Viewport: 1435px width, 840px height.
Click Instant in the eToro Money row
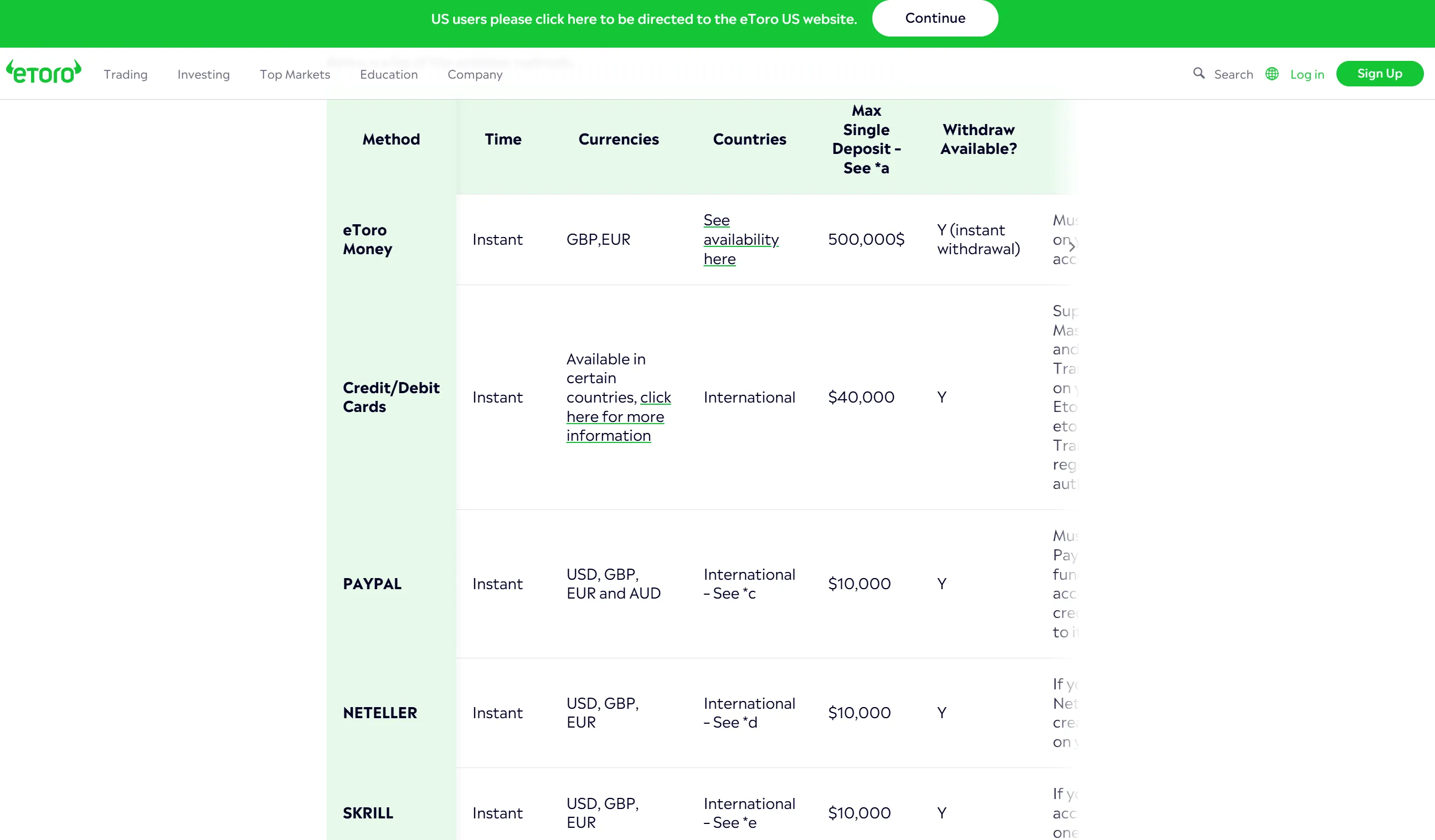497,239
